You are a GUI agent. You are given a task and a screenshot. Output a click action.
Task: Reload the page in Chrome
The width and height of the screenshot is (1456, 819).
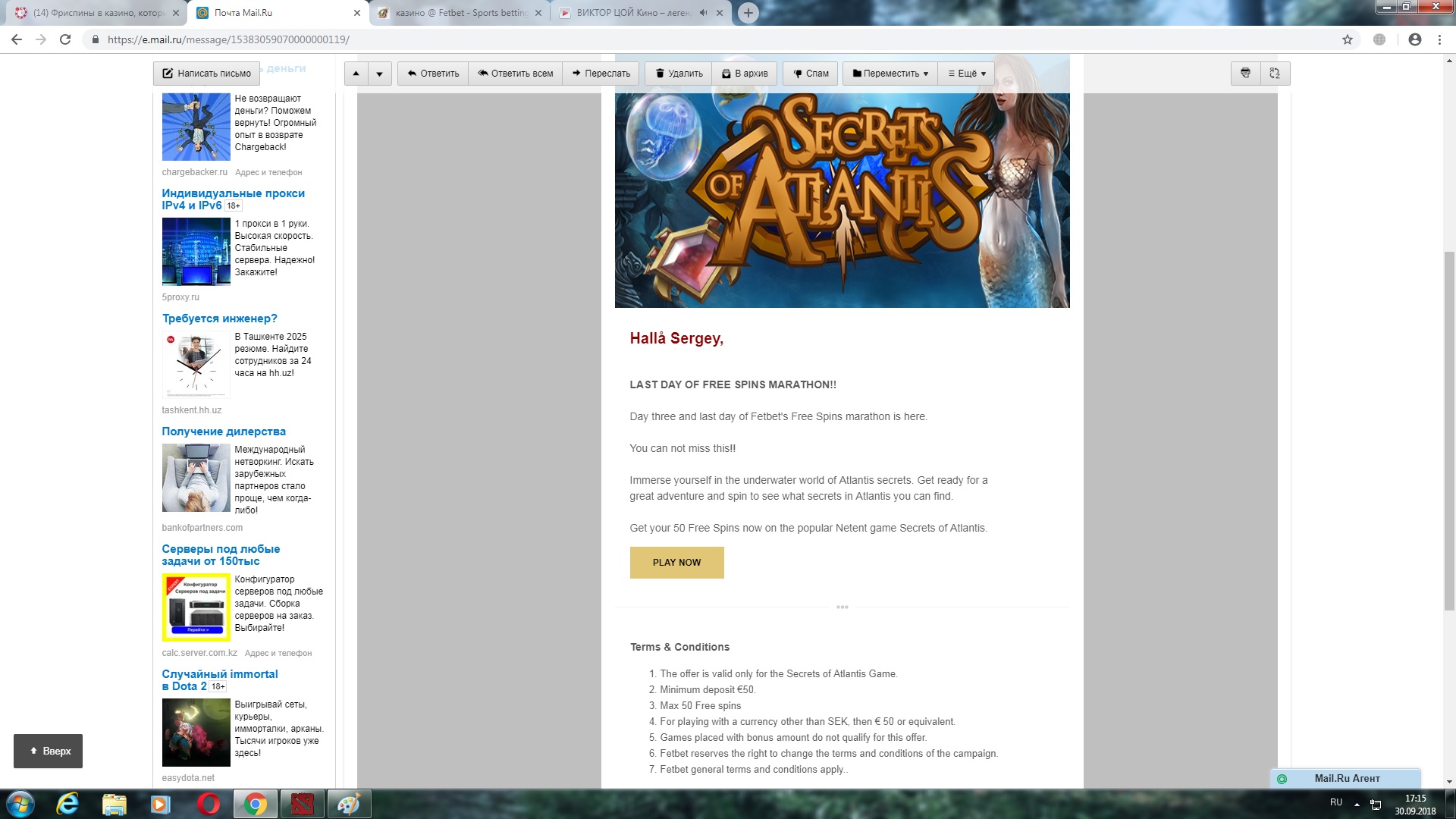click(x=65, y=39)
